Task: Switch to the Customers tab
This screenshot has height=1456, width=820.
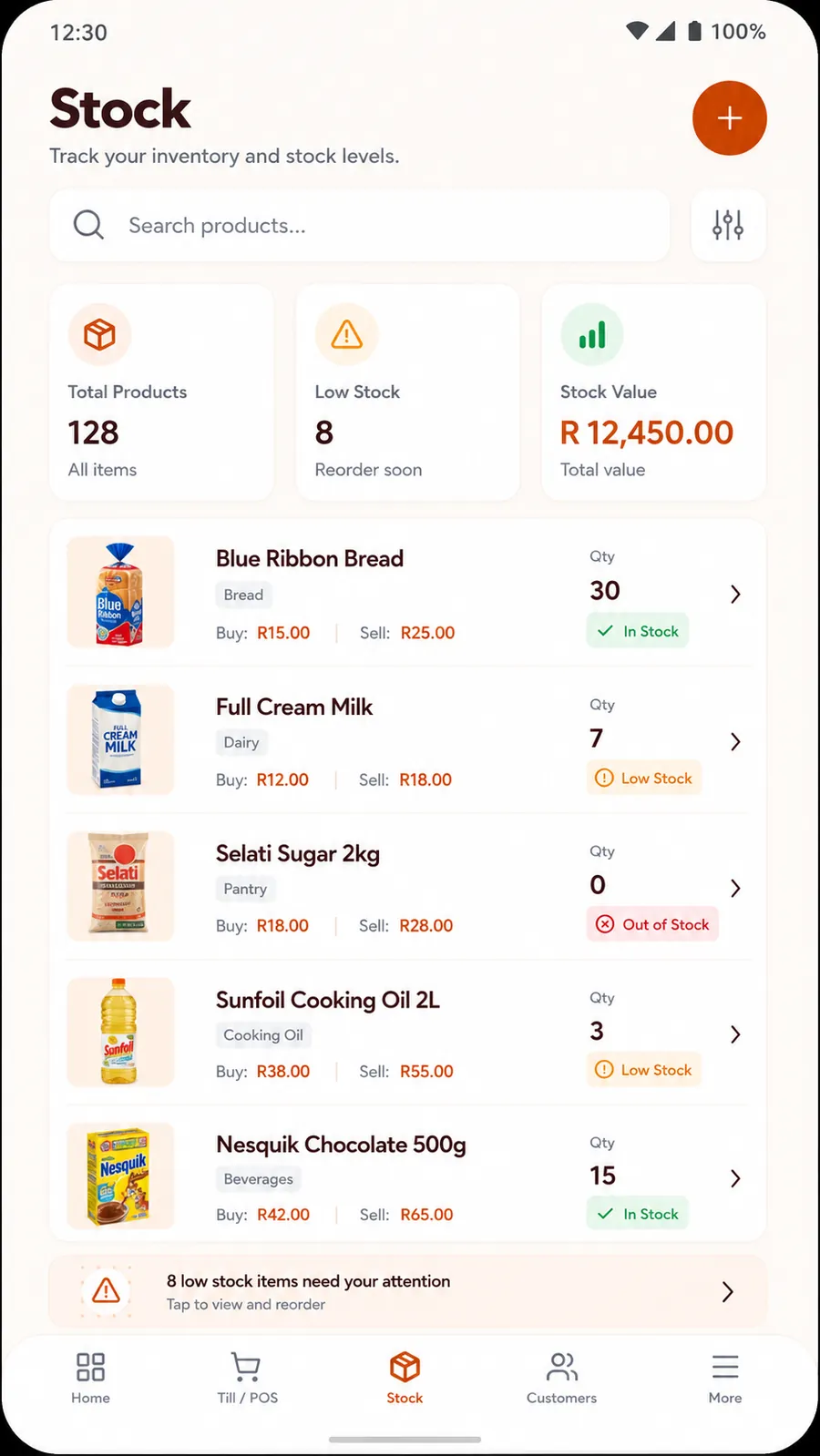Action: (x=561, y=1378)
